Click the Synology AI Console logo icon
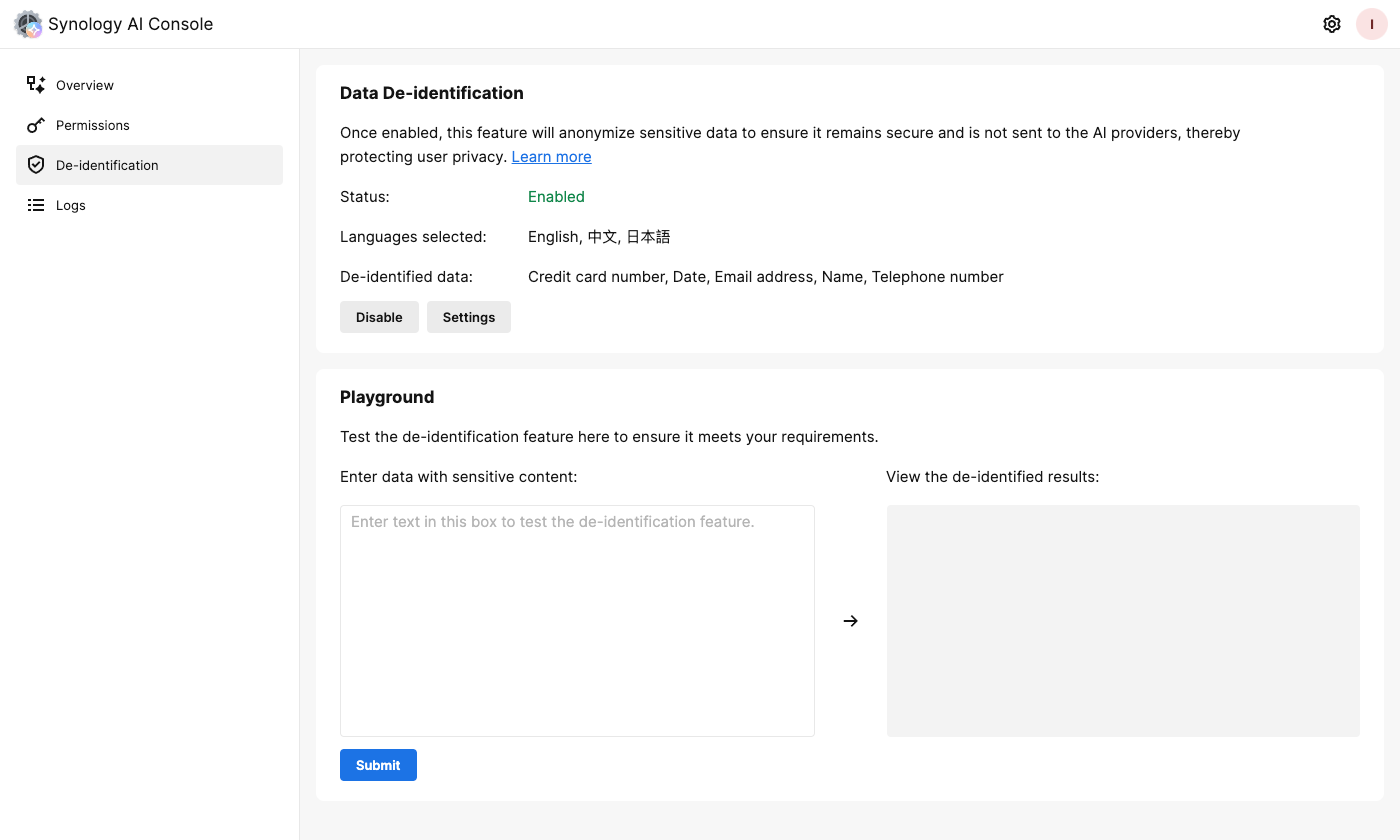Screen dimensions: 1400x840 pyautogui.click(x=28, y=24)
